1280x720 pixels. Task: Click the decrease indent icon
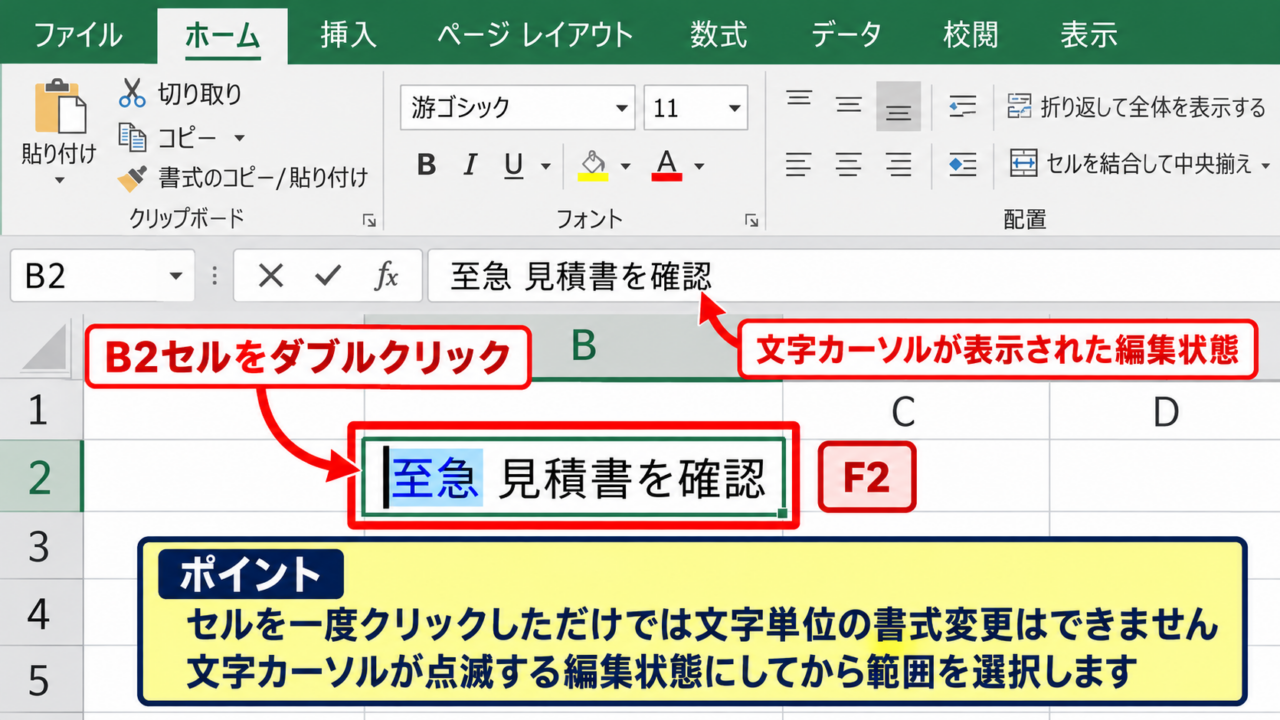tap(963, 106)
